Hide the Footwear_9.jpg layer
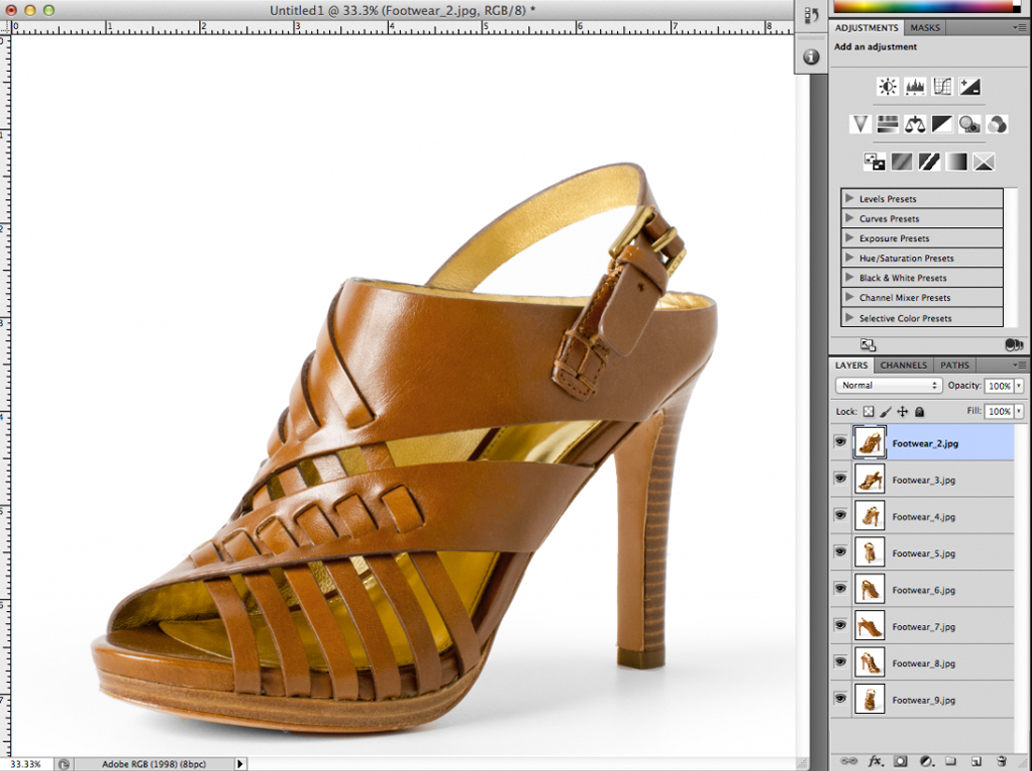 click(x=840, y=698)
